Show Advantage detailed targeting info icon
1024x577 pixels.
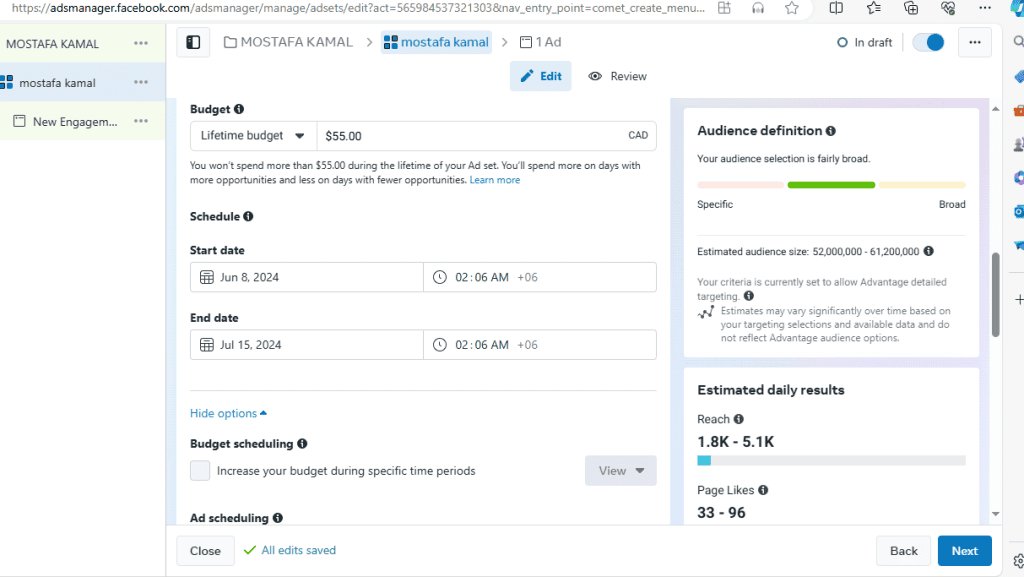click(748, 296)
